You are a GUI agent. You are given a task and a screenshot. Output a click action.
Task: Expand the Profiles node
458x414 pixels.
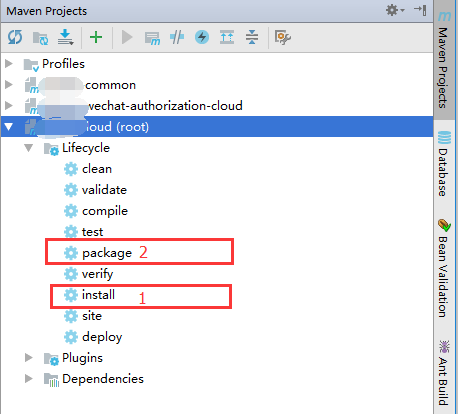pos(9,63)
